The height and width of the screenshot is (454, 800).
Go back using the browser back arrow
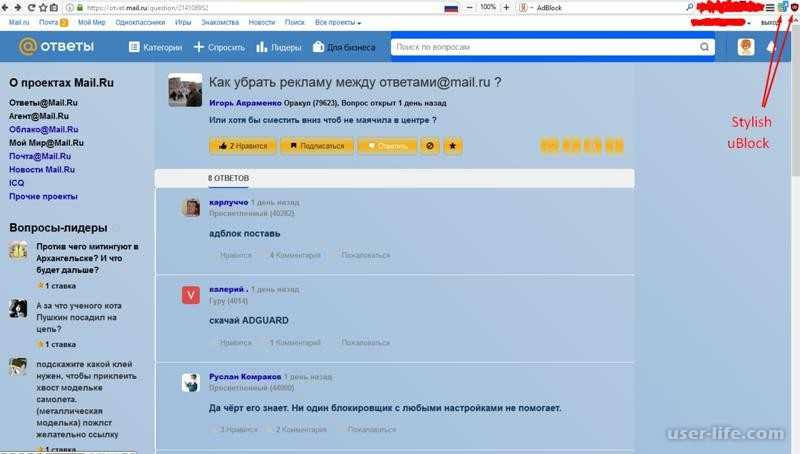pyautogui.click(x=5, y=8)
